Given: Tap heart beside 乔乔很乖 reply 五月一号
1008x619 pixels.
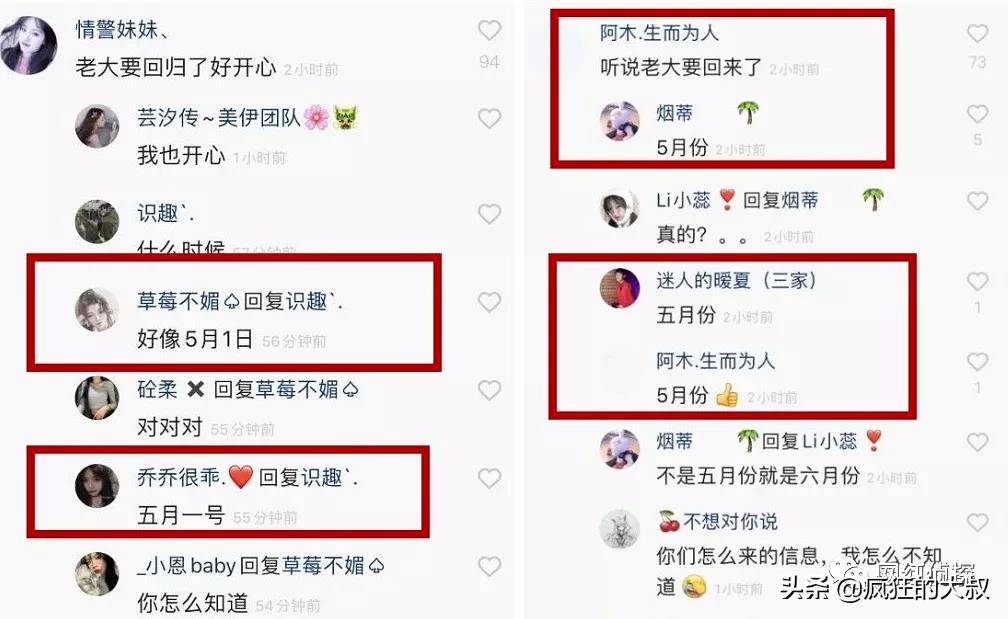Looking at the screenshot, I should coord(489,478).
